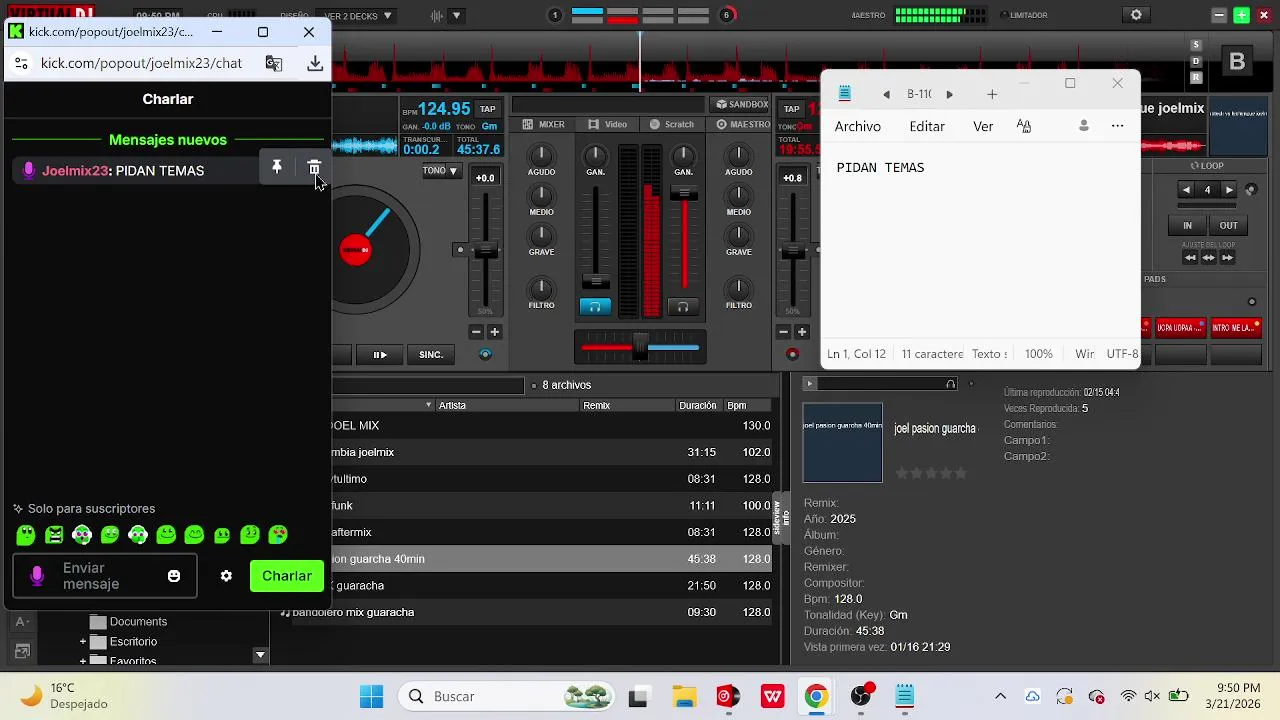Toggle the SANDBOX mode
The height and width of the screenshot is (720, 1280).
click(x=742, y=104)
